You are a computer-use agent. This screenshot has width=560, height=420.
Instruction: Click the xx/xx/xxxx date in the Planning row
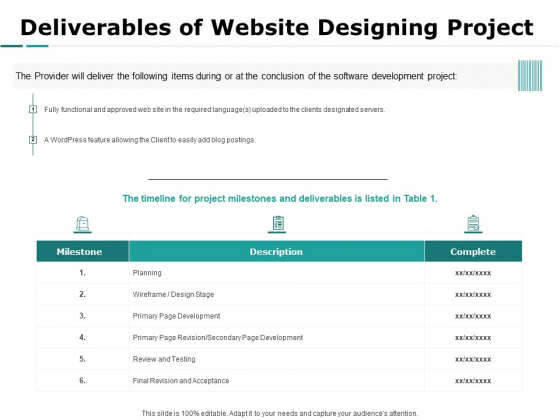473,273
